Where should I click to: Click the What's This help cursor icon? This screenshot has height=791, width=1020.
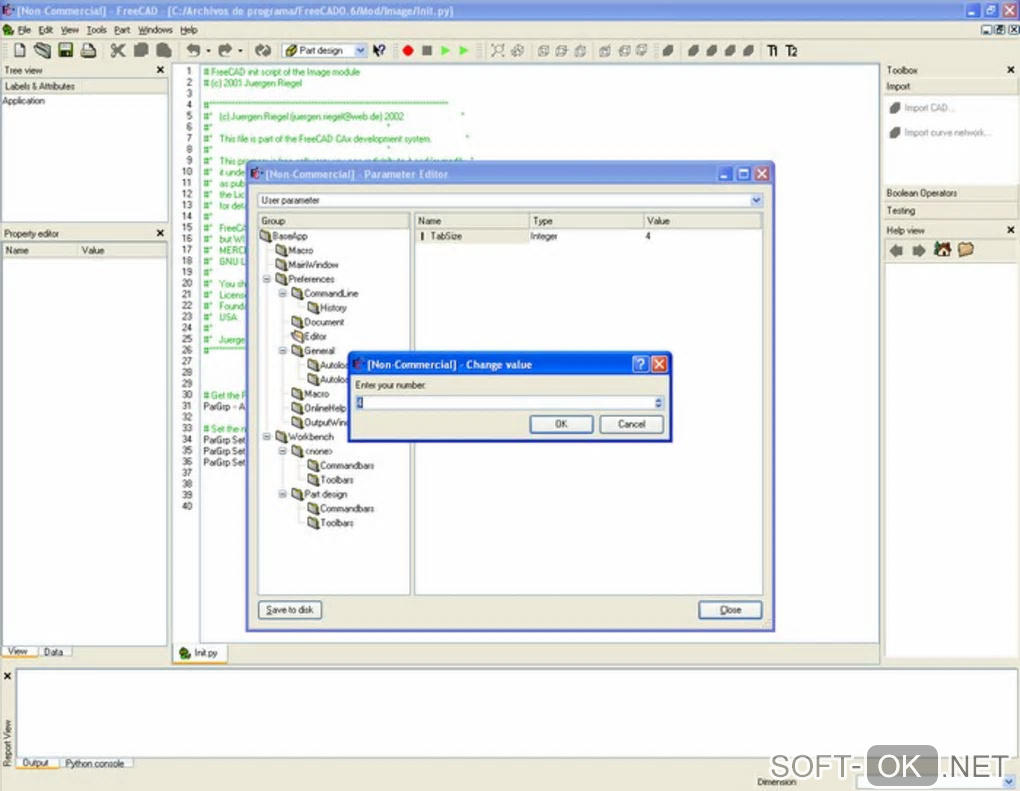tap(379, 50)
